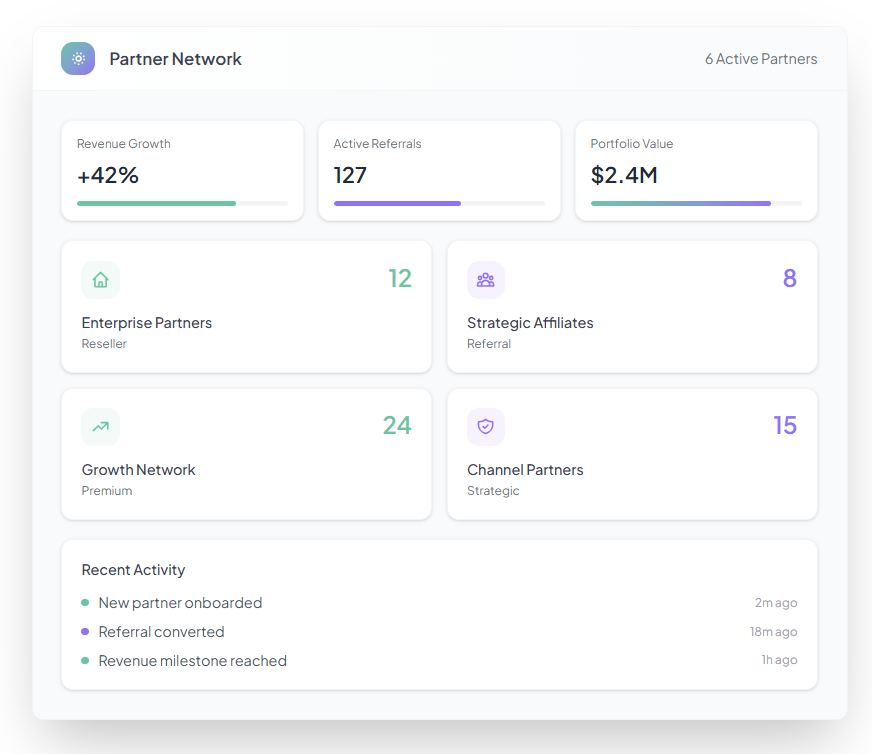Click purple dot beside Referral converted

point(85,632)
